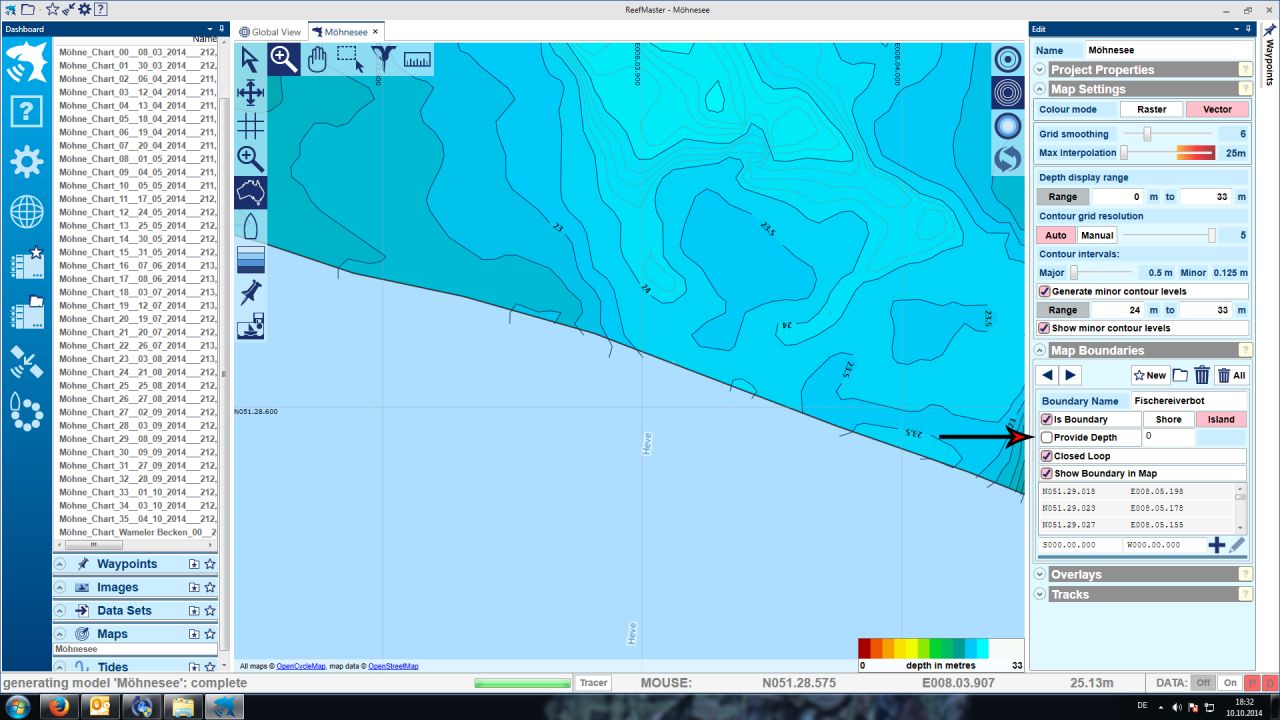Viewport: 1280px width, 720px height.
Task: Open the OpenStreetMap link
Action: [393, 666]
